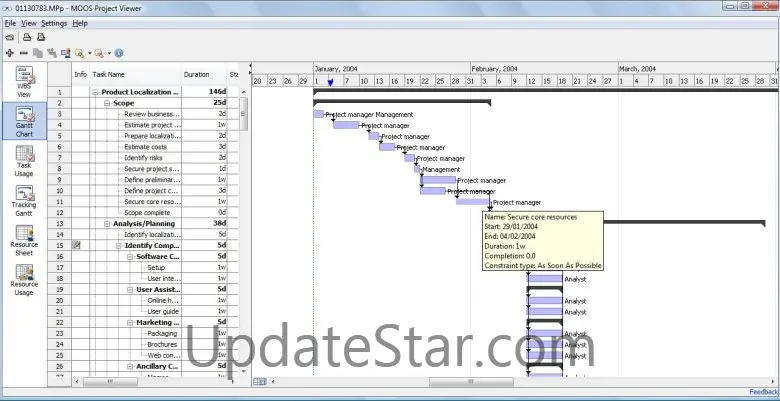Click the blue today marker on timeline
780x401 pixels.
[330, 82]
